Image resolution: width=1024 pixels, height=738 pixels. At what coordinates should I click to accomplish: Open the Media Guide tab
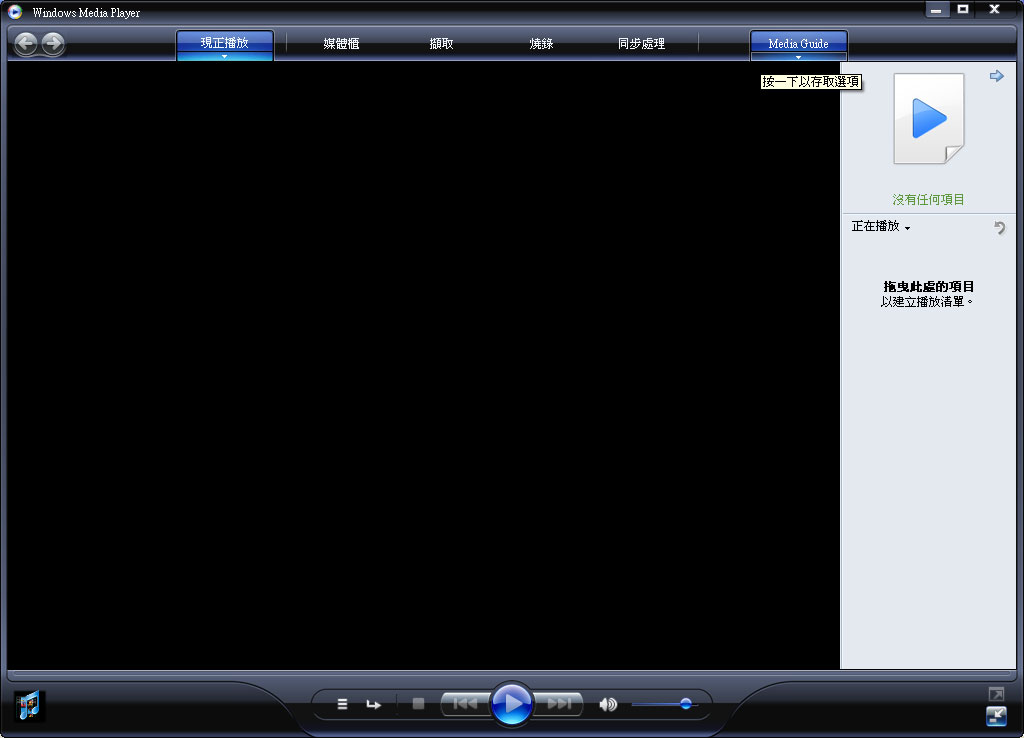(x=799, y=43)
